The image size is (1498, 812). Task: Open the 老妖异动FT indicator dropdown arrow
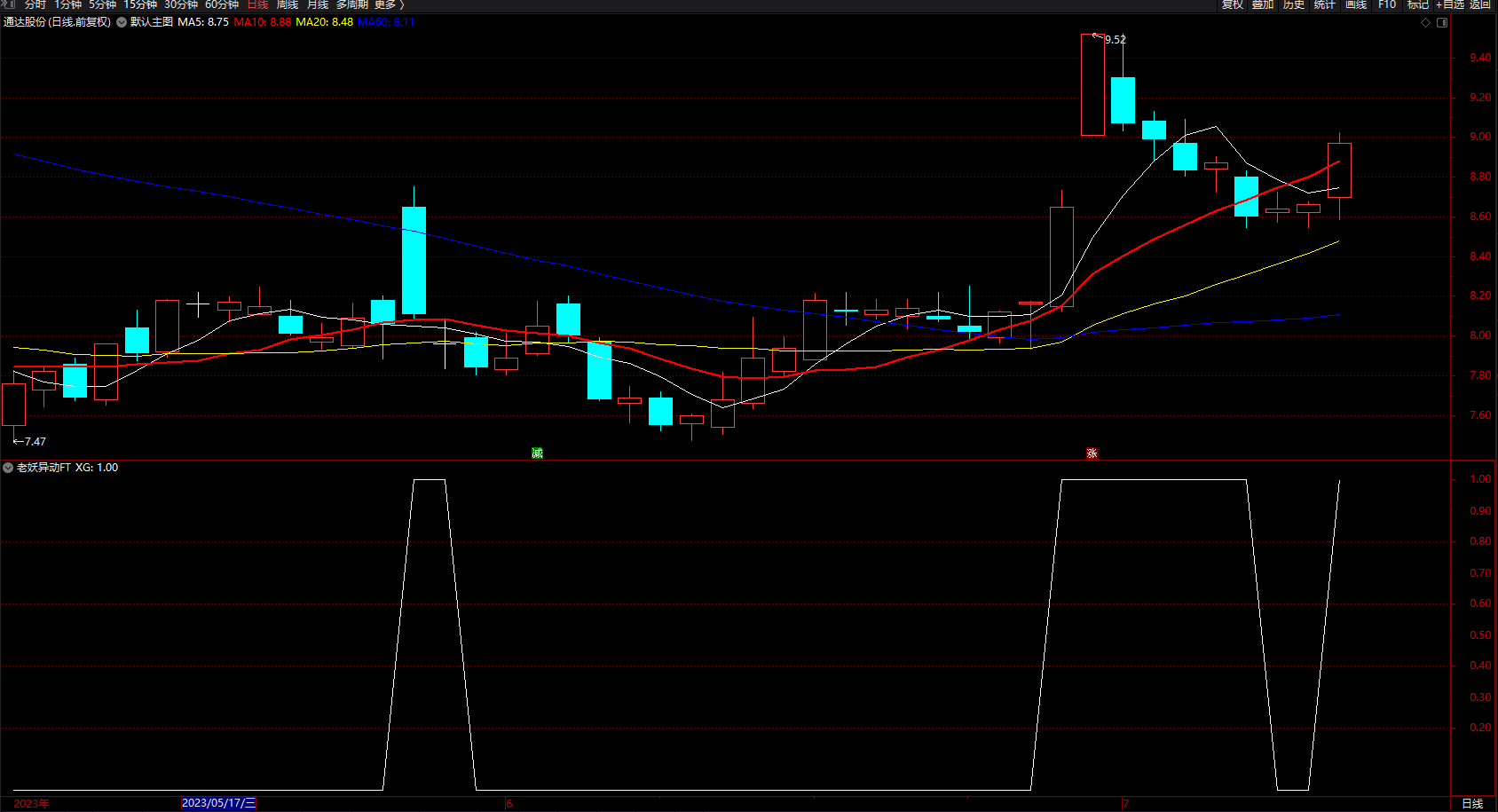coord(8,468)
